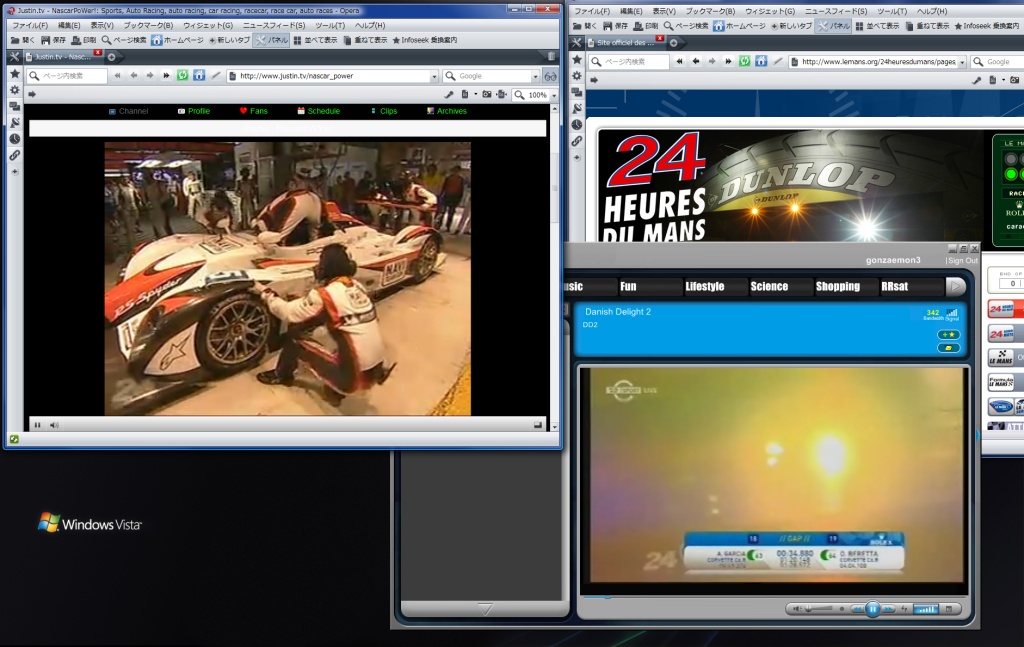Click the 保存 save button in Justin.tv window
The width and height of the screenshot is (1024, 647).
[x=53, y=40]
